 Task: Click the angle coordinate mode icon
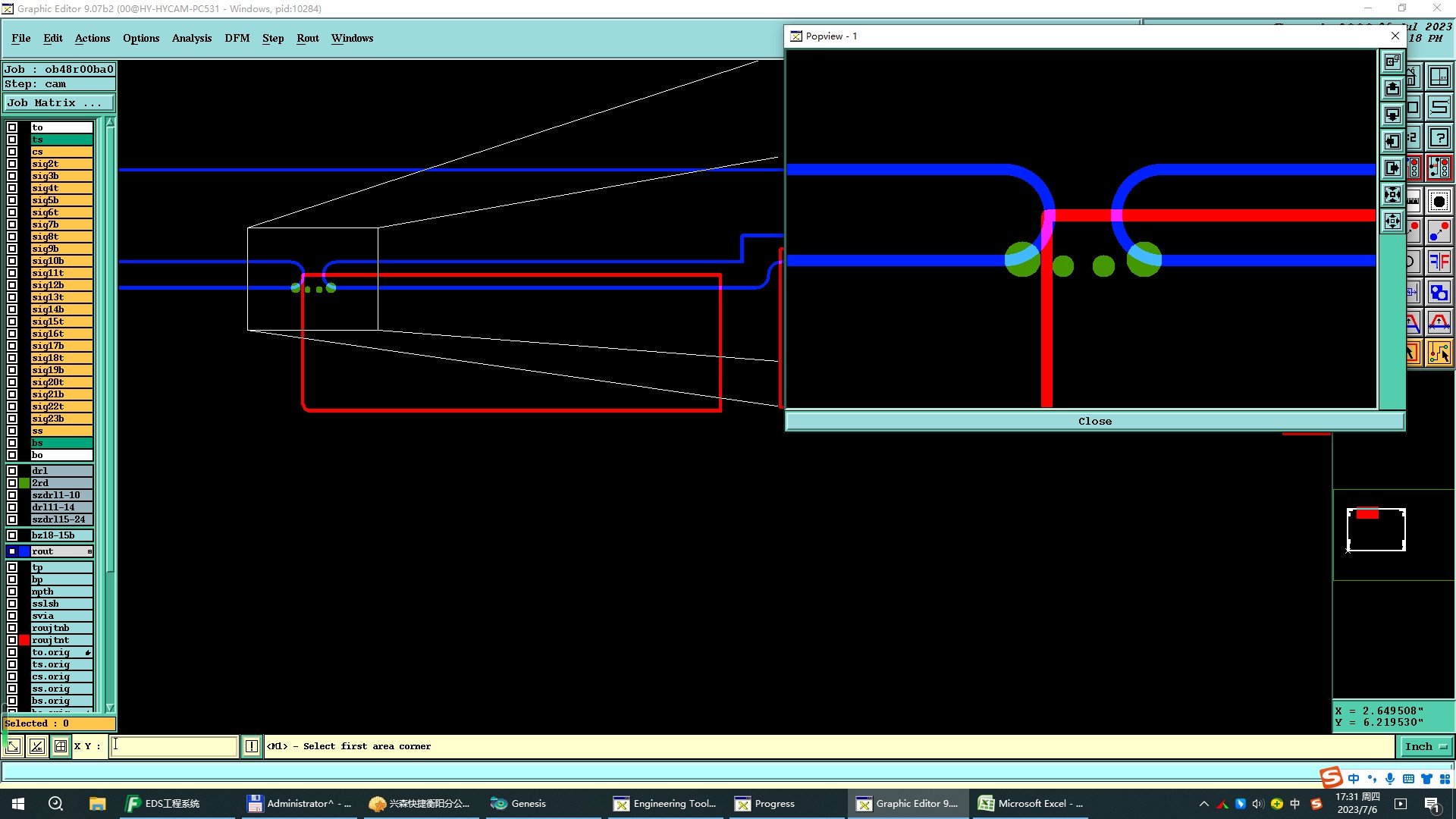[36, 746]
